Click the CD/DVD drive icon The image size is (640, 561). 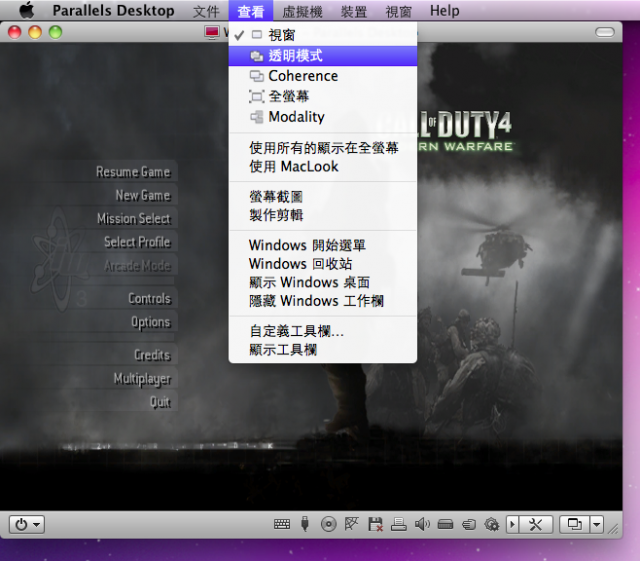pos(329,524)
